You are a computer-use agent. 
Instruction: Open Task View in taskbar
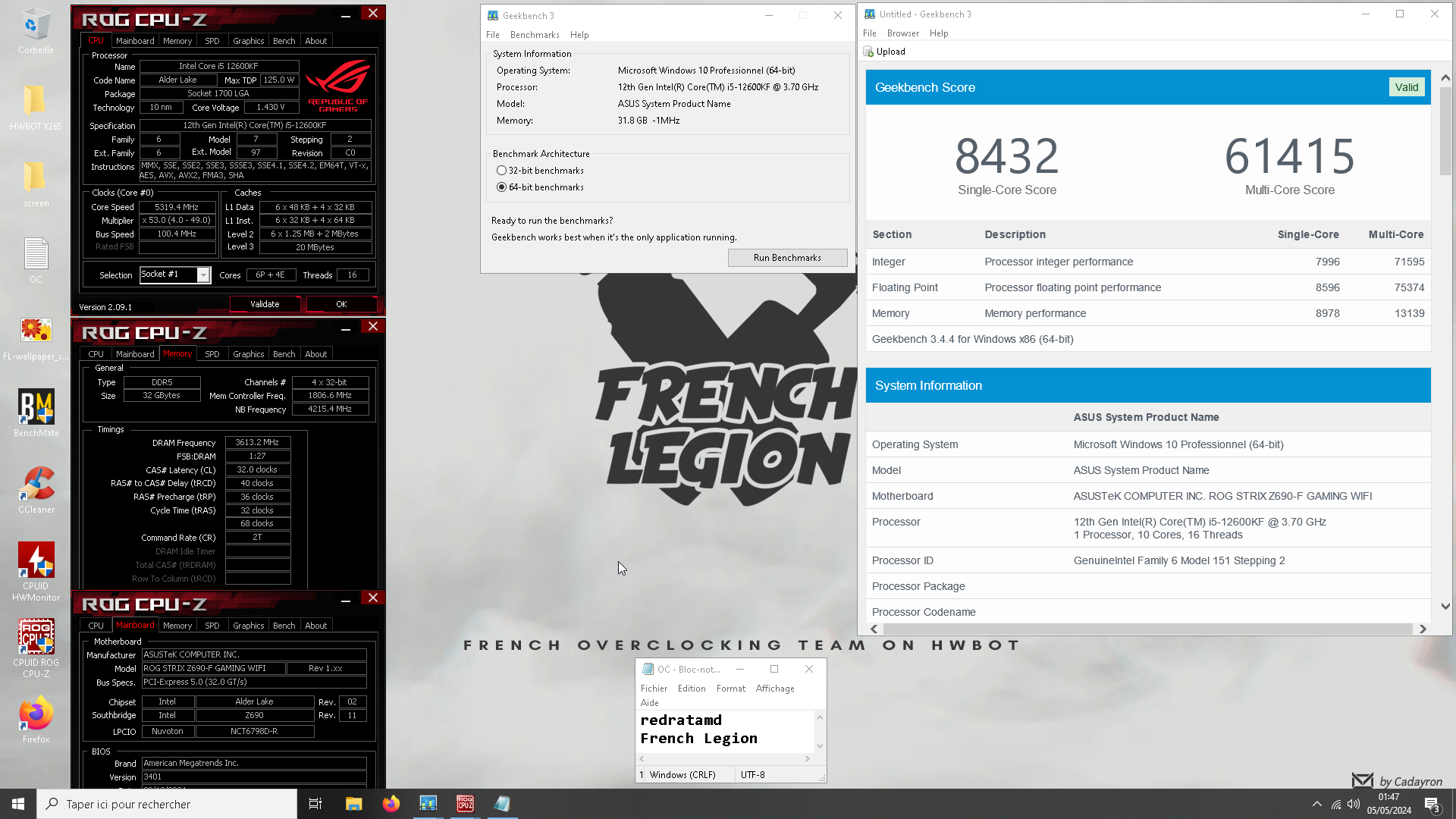tap(315, 804)
